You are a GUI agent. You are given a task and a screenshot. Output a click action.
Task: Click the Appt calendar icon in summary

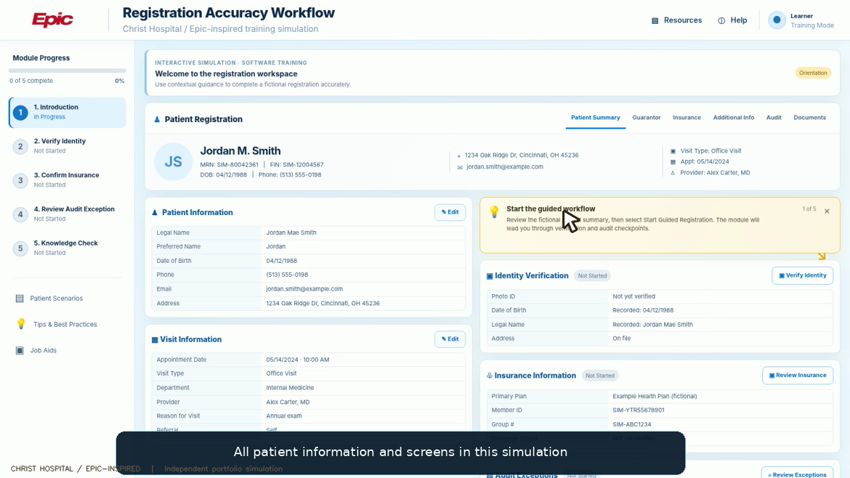[673, 162]
